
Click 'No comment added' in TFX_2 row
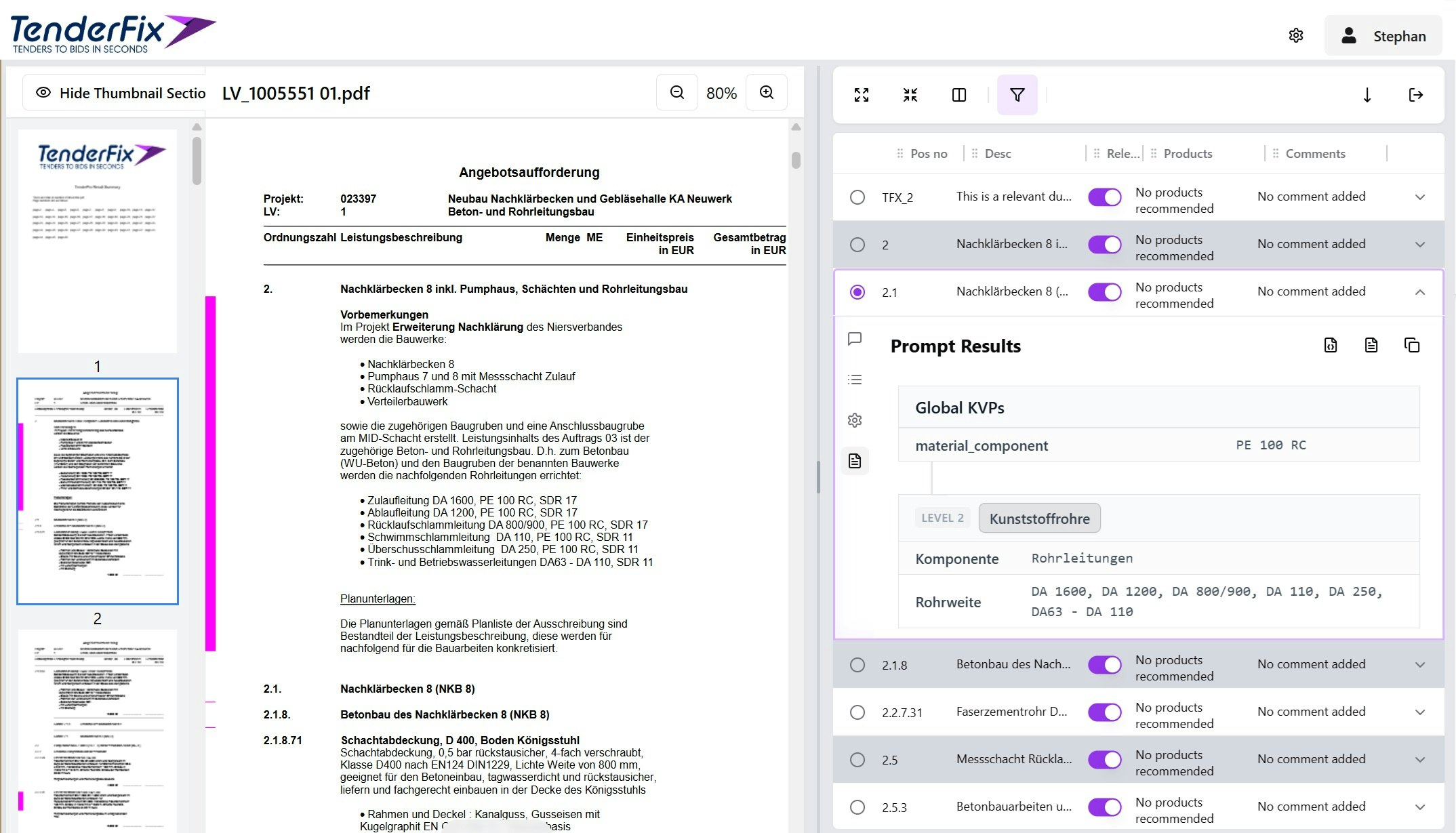tap(1311, 197)
